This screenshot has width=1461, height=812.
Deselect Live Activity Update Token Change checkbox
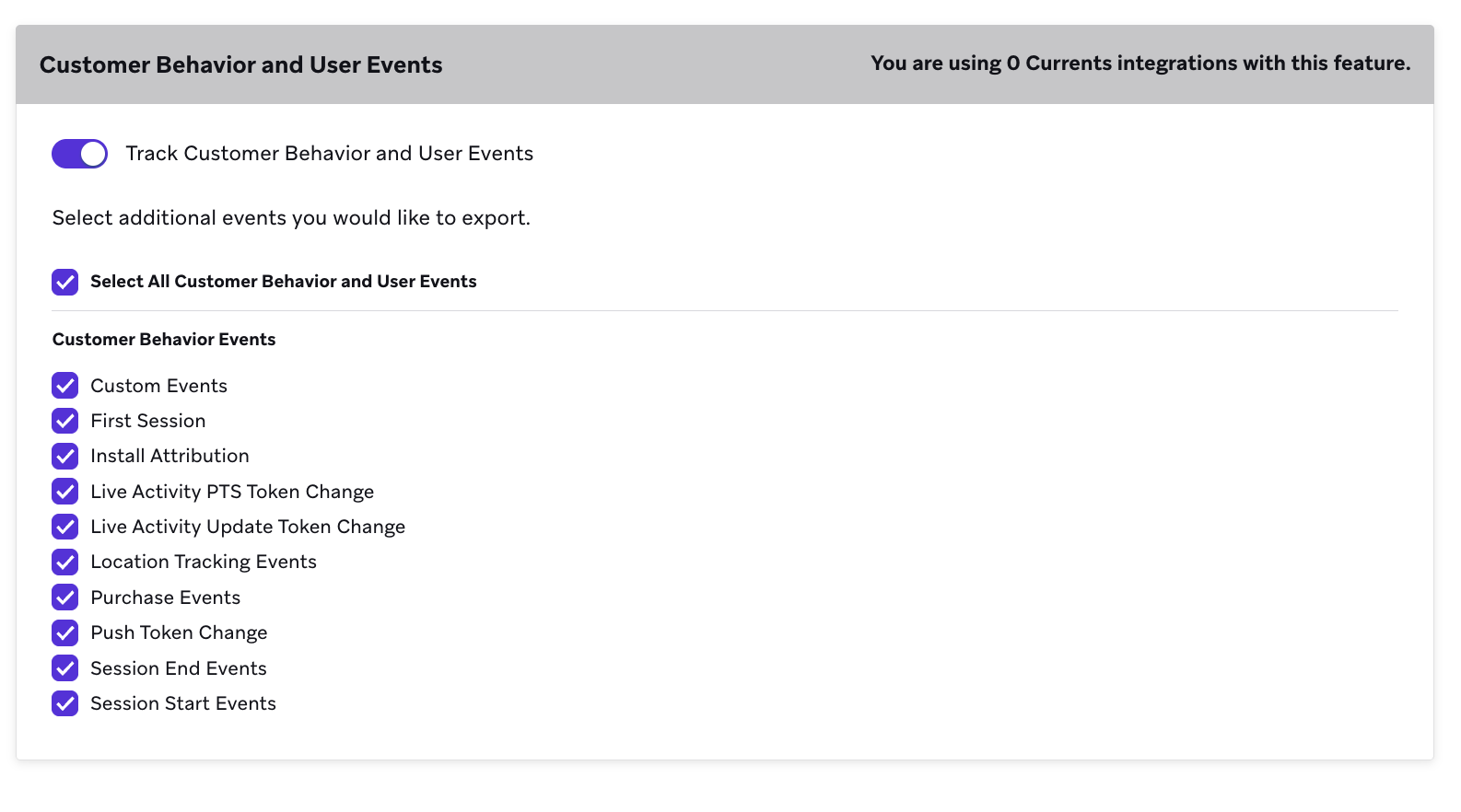tap(65, 527)
